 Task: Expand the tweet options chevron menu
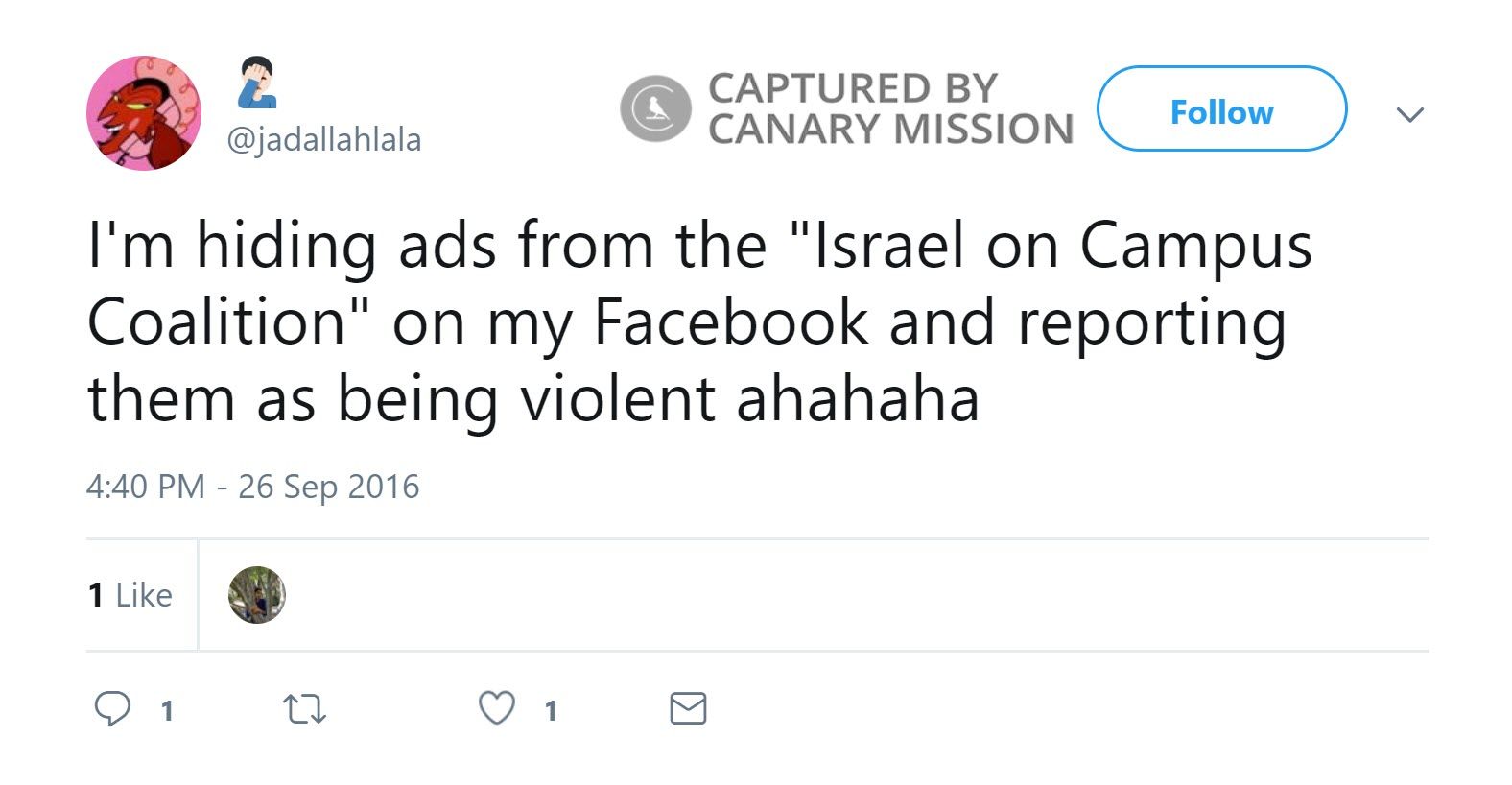click(x=1409, y=115)
